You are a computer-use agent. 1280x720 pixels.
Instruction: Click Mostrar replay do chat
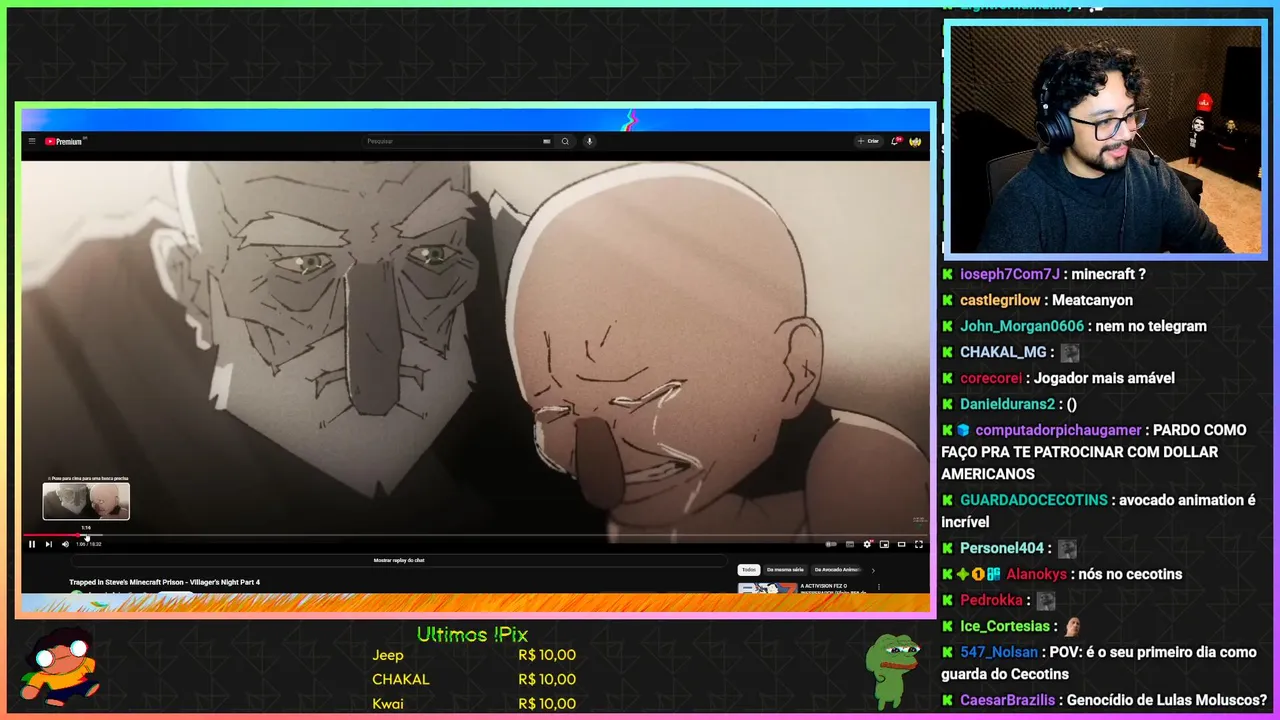pyautogui.click(x=399, y=561)
